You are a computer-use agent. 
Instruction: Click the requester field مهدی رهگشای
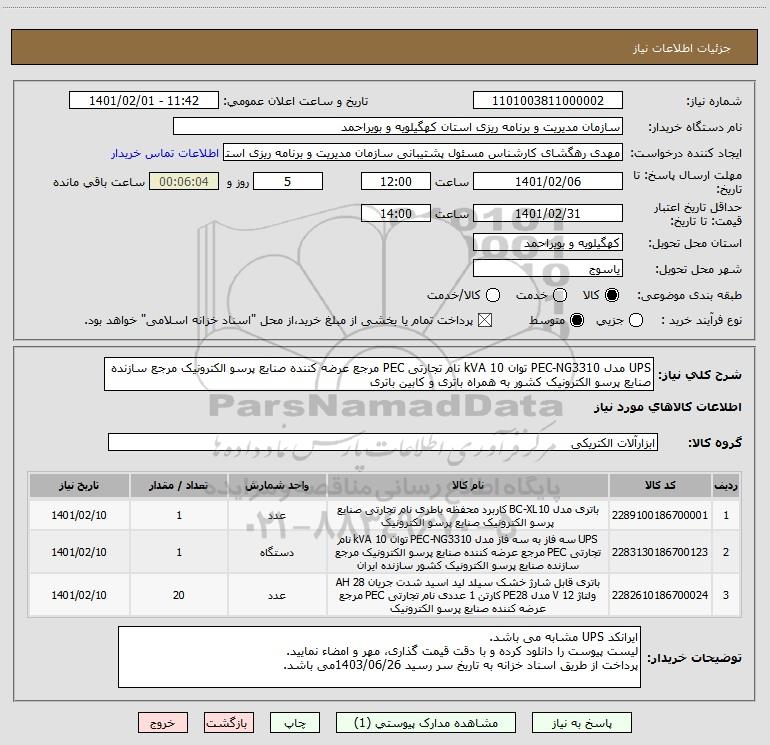423,153
